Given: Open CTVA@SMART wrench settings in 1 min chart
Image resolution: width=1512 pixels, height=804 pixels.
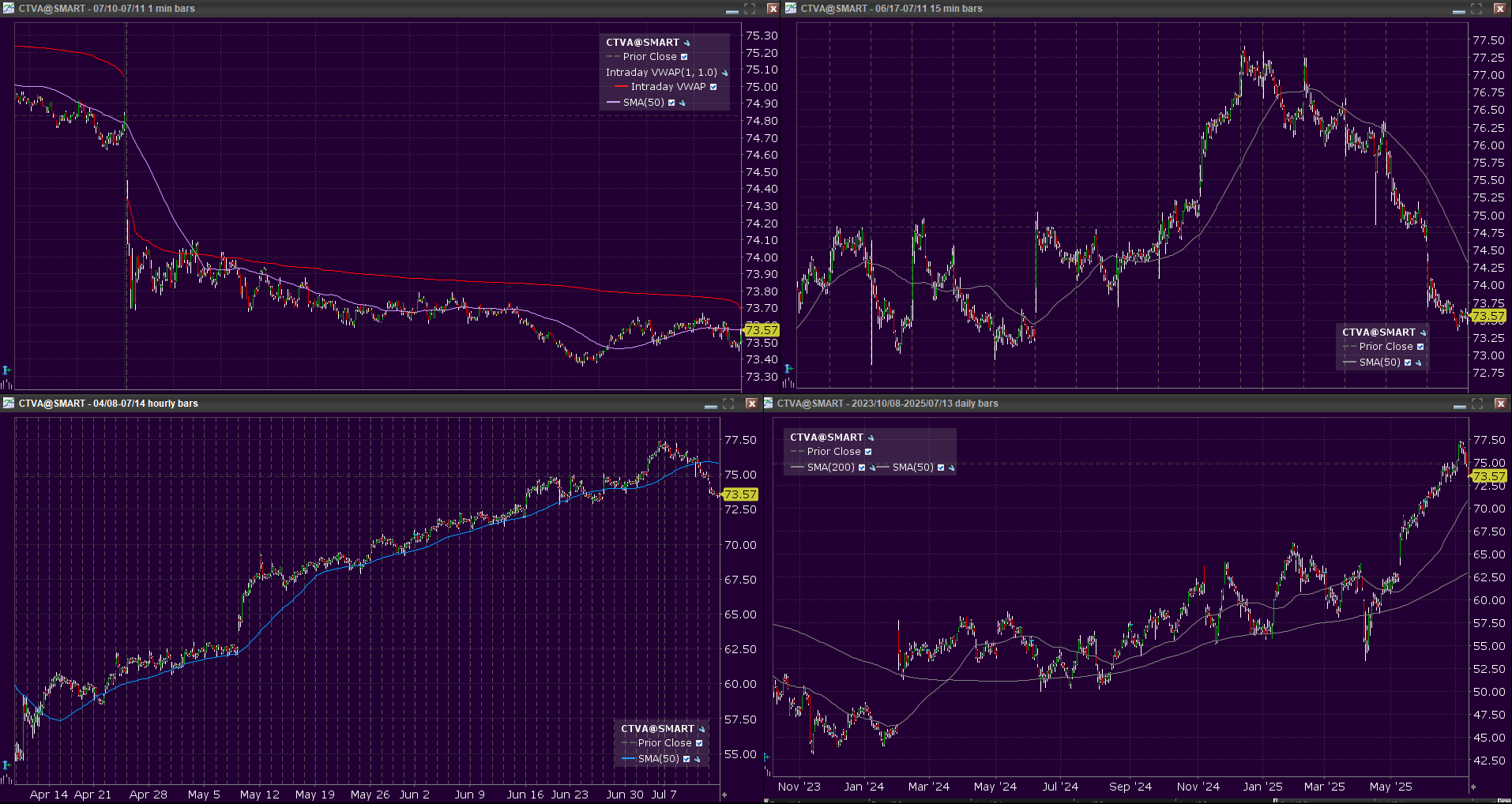Looking at the screenshot, I should (x=687, y=43).
